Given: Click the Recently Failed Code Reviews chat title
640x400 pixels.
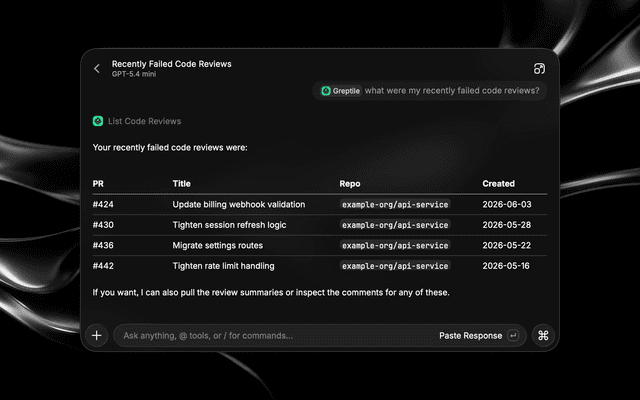Looking at the screenshot, I should [171, 64].
